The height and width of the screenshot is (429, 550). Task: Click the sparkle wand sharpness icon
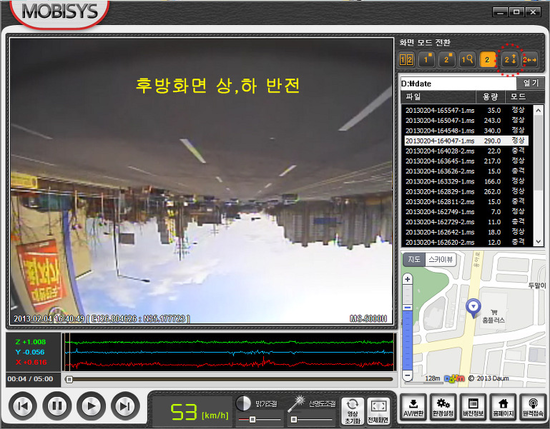pos(296,404)
